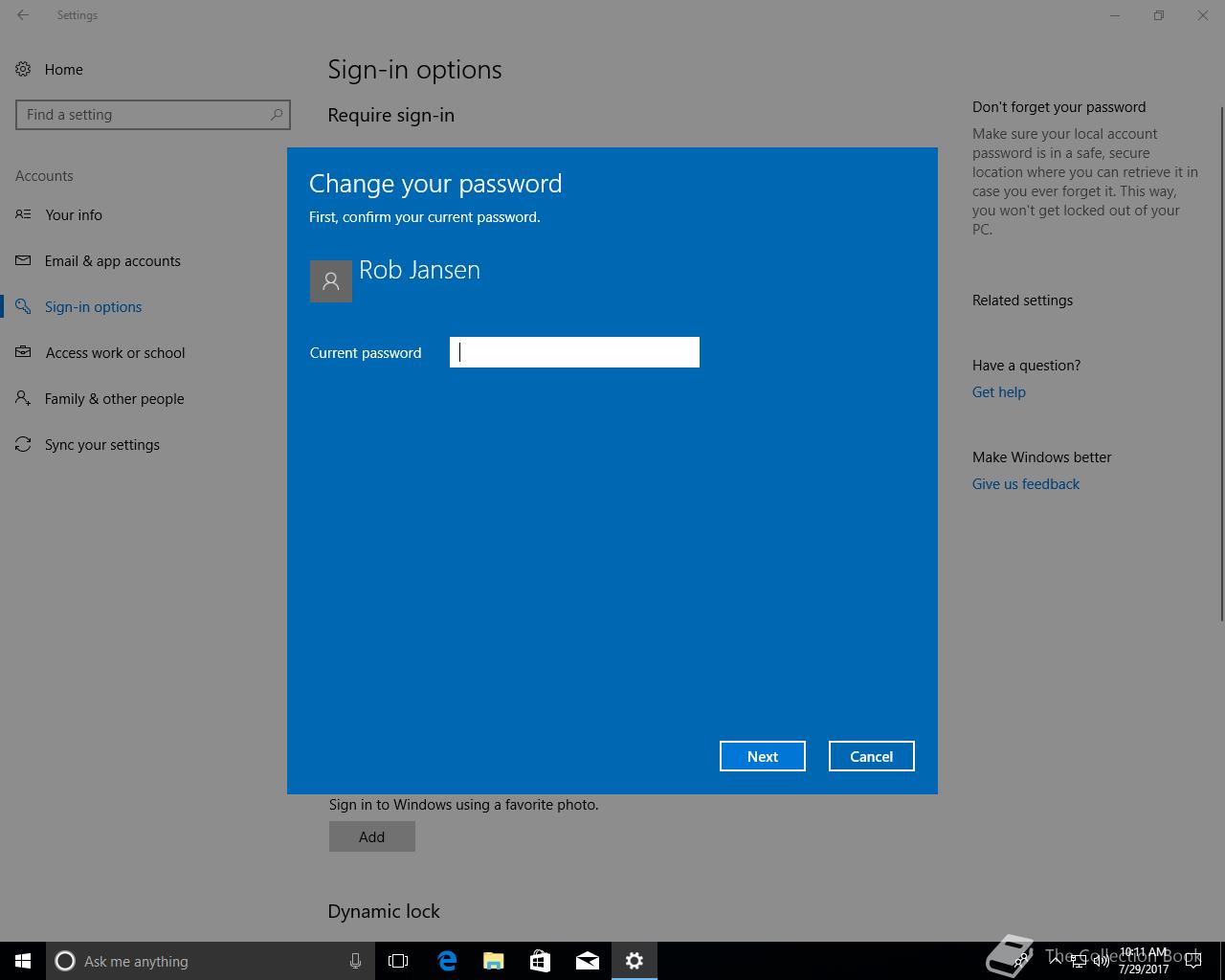1225x980 pixels.
Task: Open Your info in Accounts sidebar
Action: point(74,214)
